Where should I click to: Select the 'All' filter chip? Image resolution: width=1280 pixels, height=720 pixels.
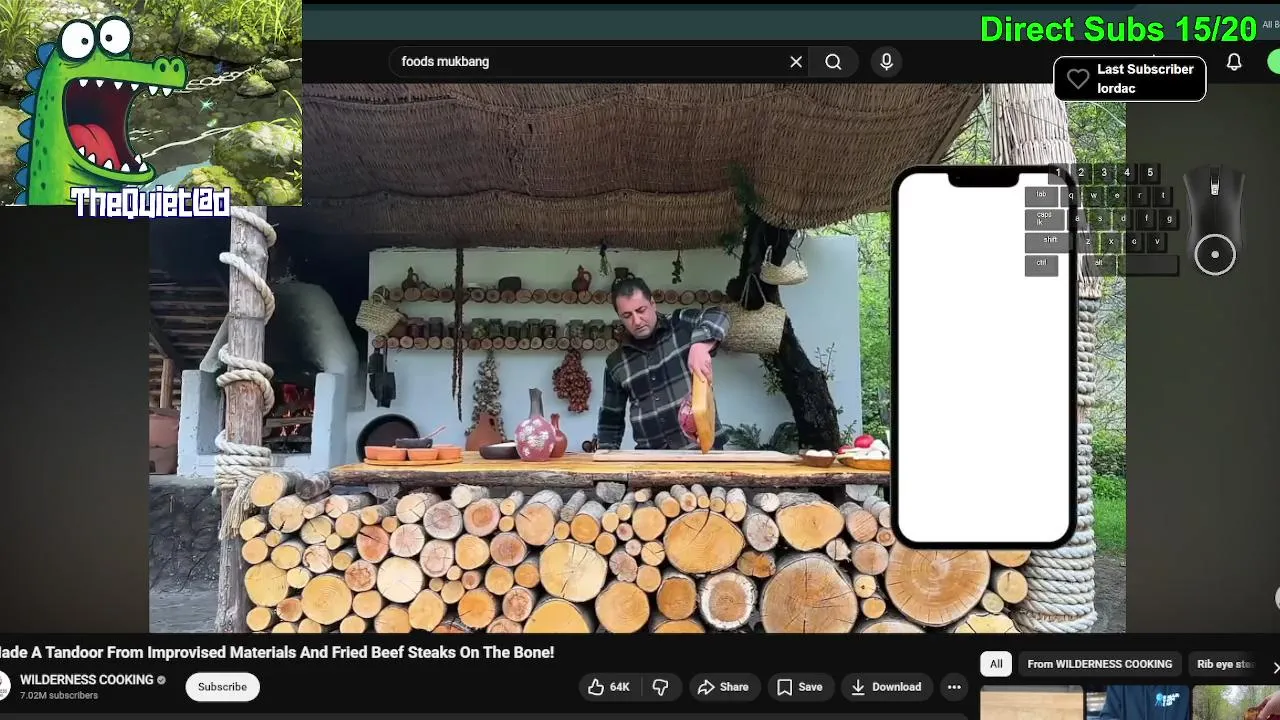point(996,664)
